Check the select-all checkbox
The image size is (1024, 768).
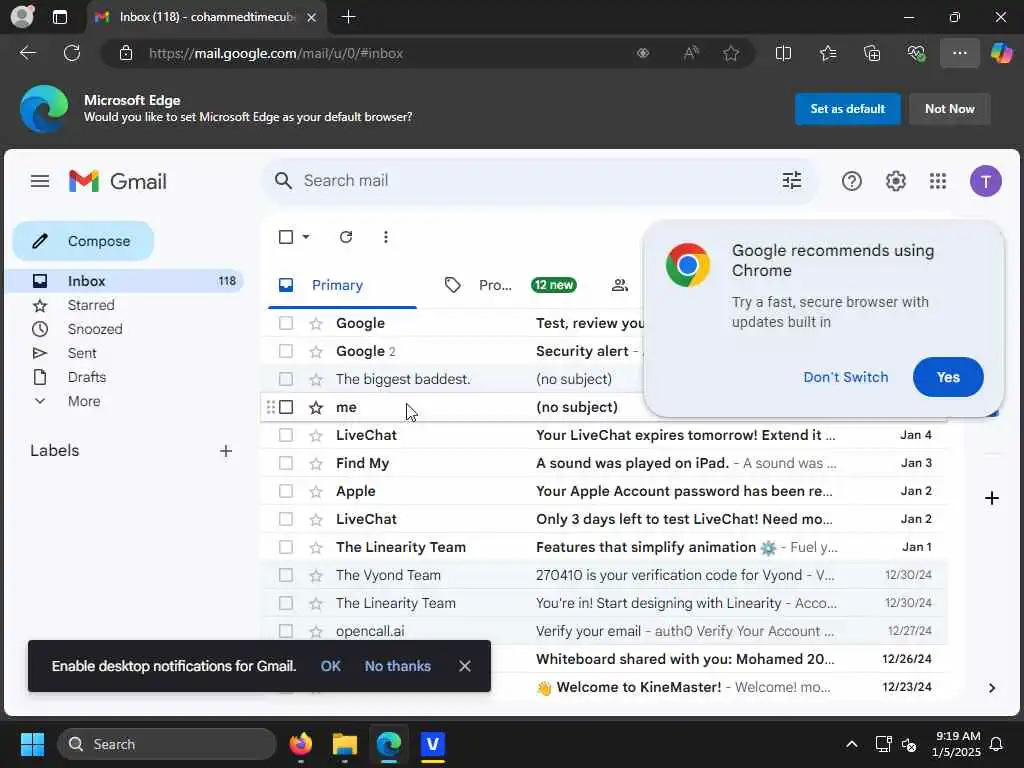286,237
